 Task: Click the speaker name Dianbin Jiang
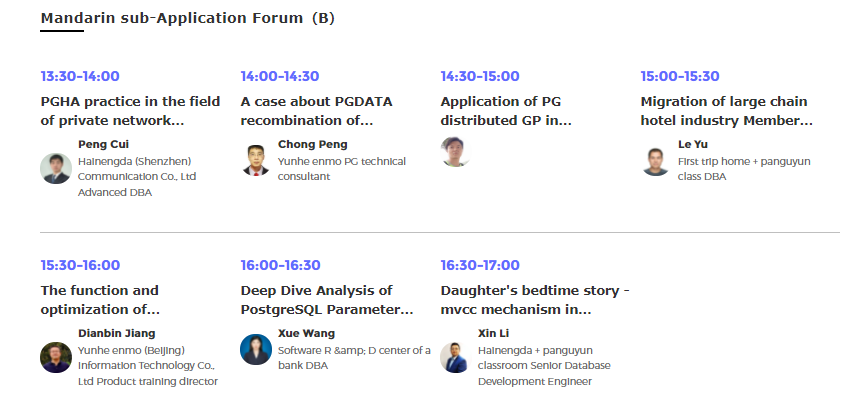pyautogui.click(x=117, y=333)
